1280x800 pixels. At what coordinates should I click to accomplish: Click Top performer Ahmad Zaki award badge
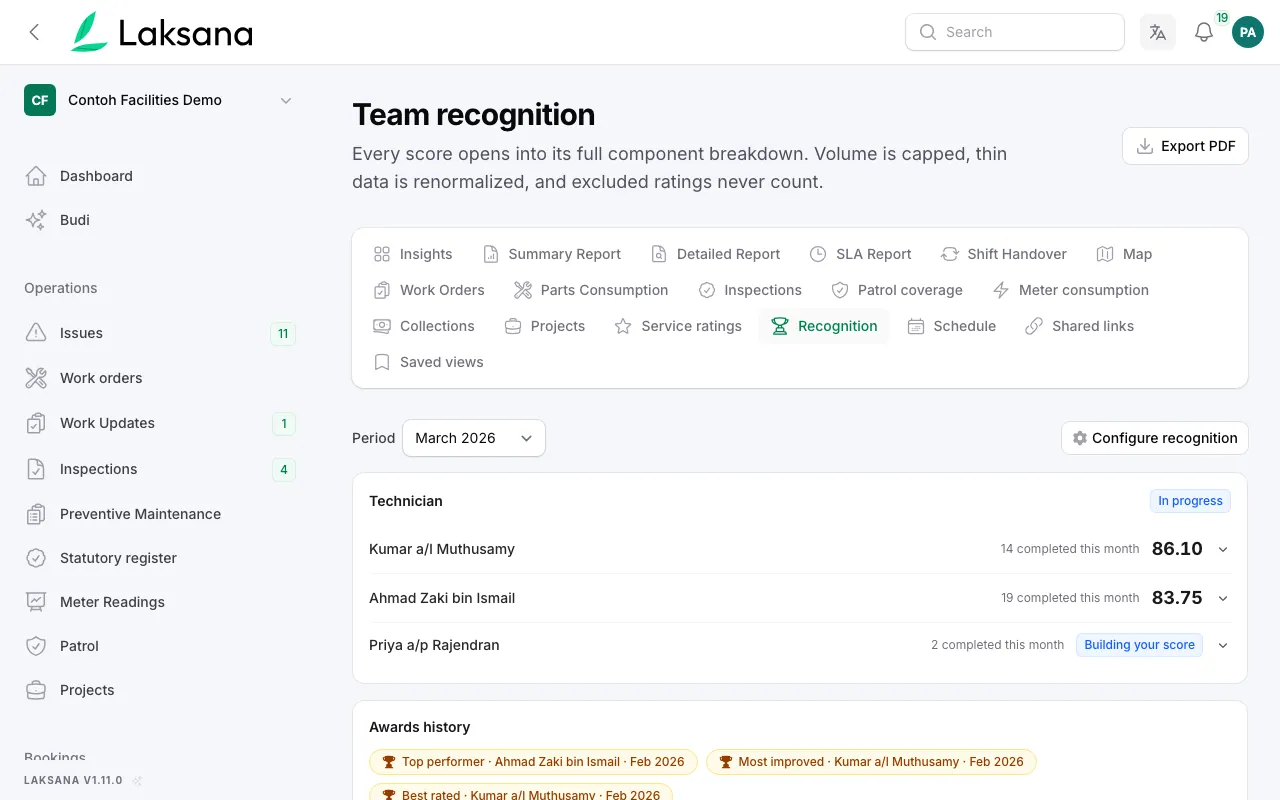tap(533, 762)
